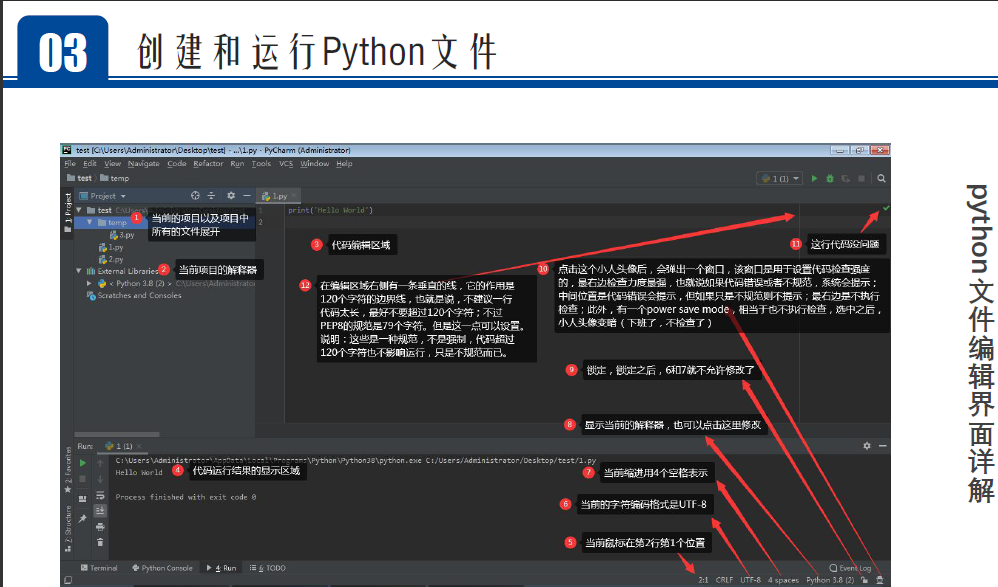The height and width of the screenshot is (587, 998).
Task: Open Search Everywhere magnifier icon
Action: pos(882,179)
